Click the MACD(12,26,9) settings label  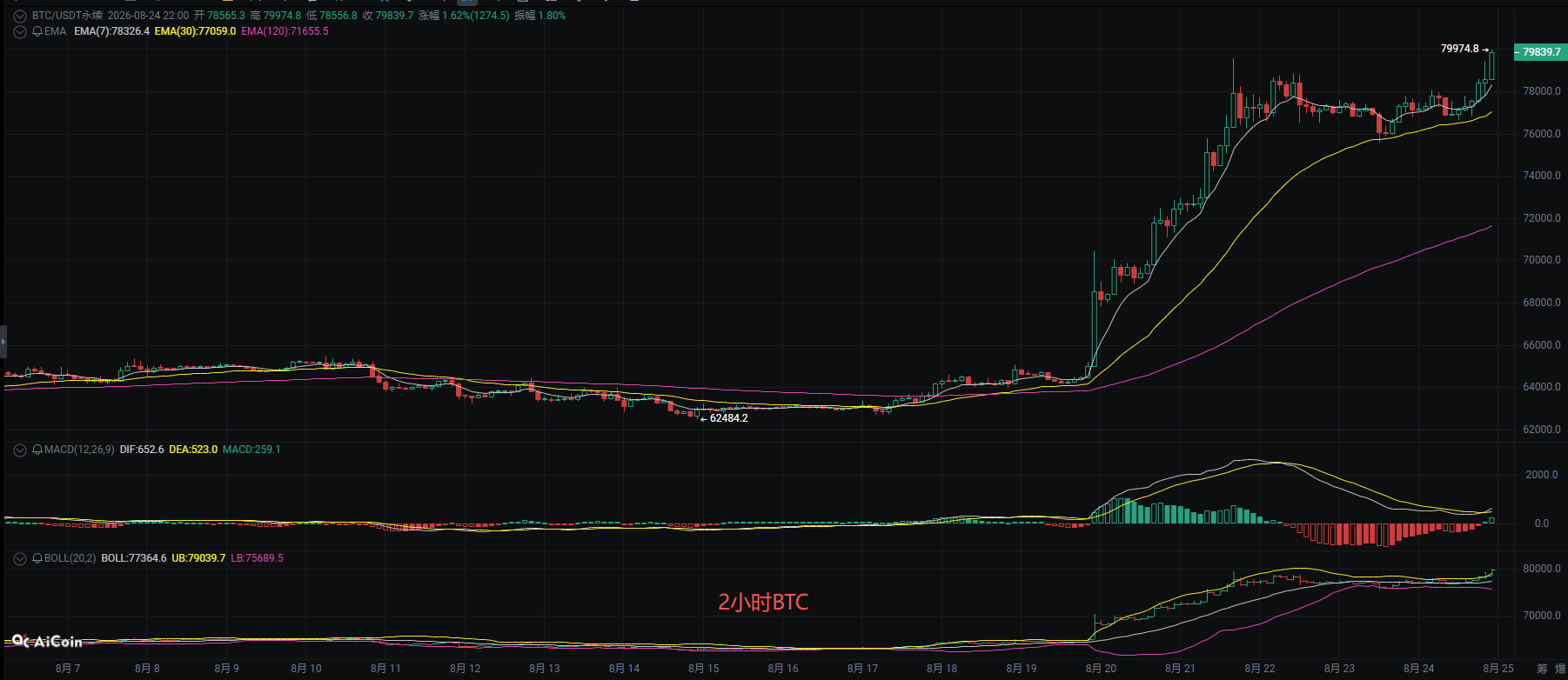pyautogui.click(x=79, y=450)
